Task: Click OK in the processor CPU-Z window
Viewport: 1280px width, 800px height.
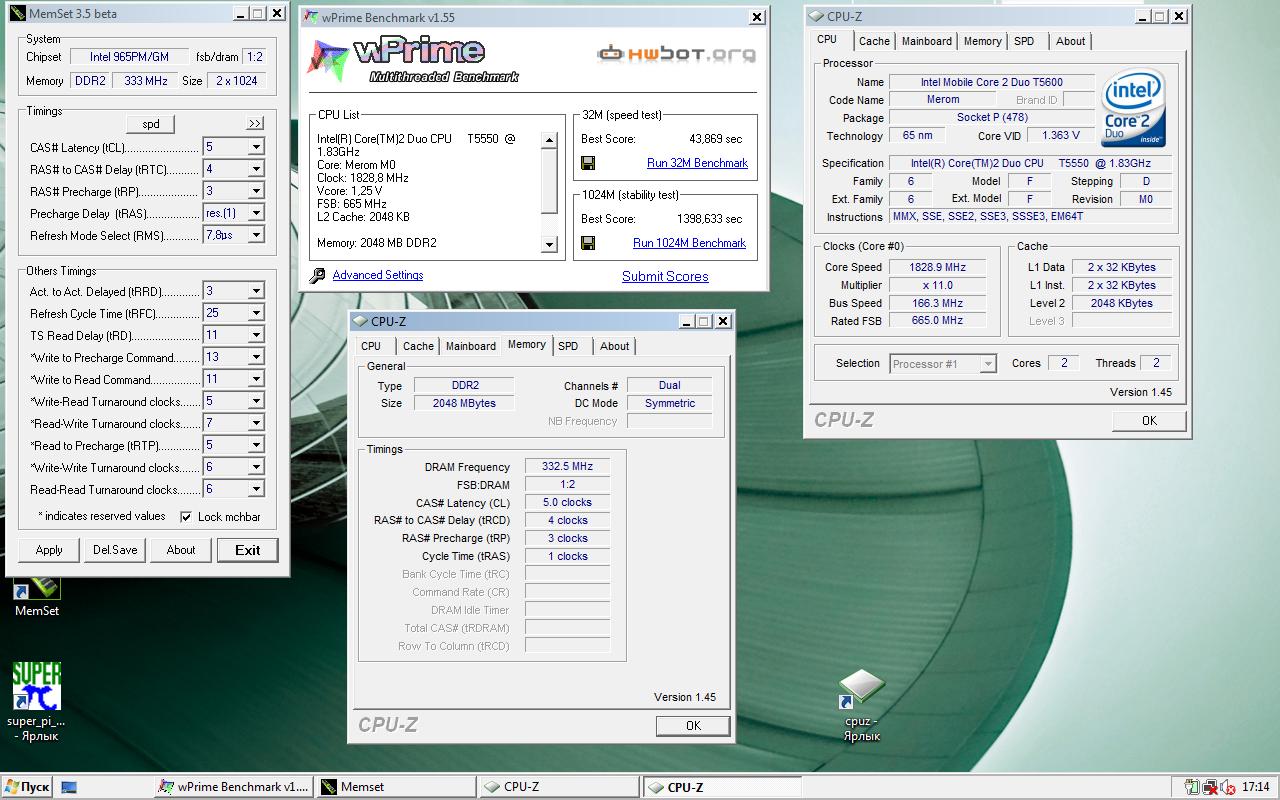Action: [1149, 421]
